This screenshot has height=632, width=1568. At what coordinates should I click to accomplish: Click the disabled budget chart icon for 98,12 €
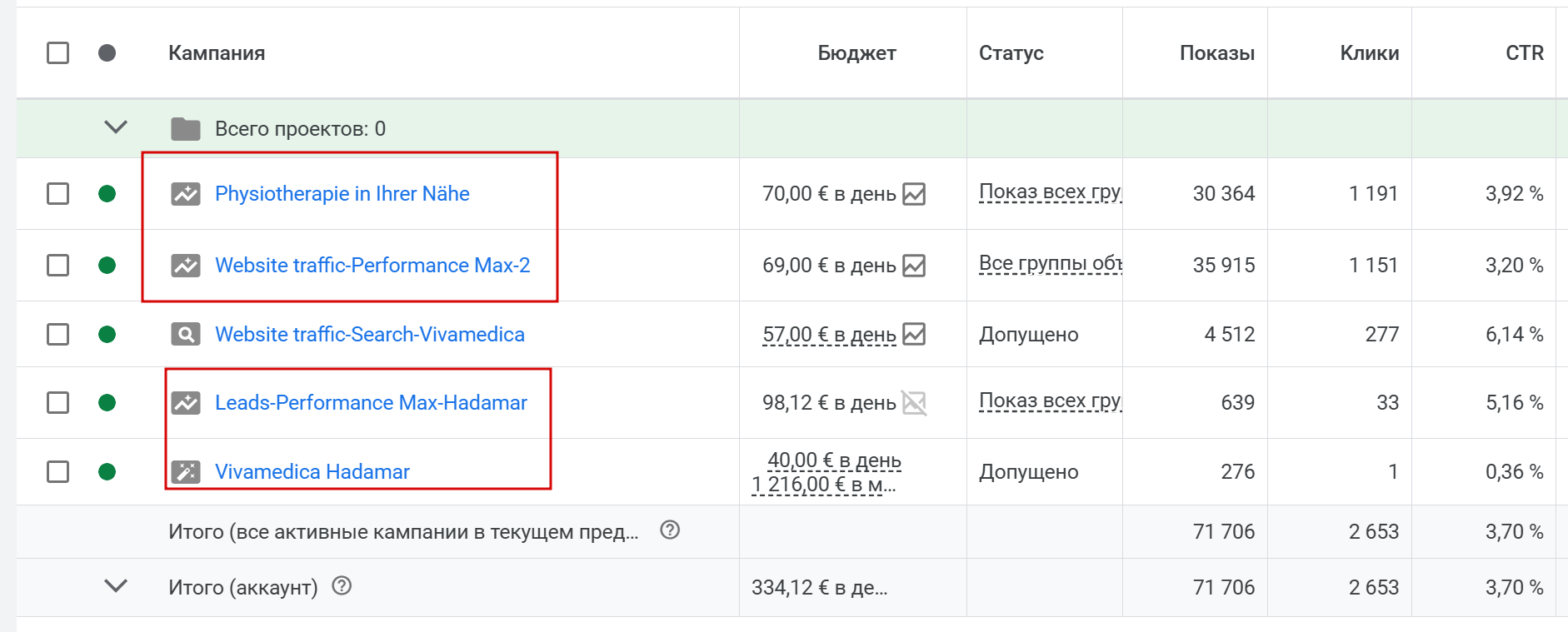(x=914, y=403)
